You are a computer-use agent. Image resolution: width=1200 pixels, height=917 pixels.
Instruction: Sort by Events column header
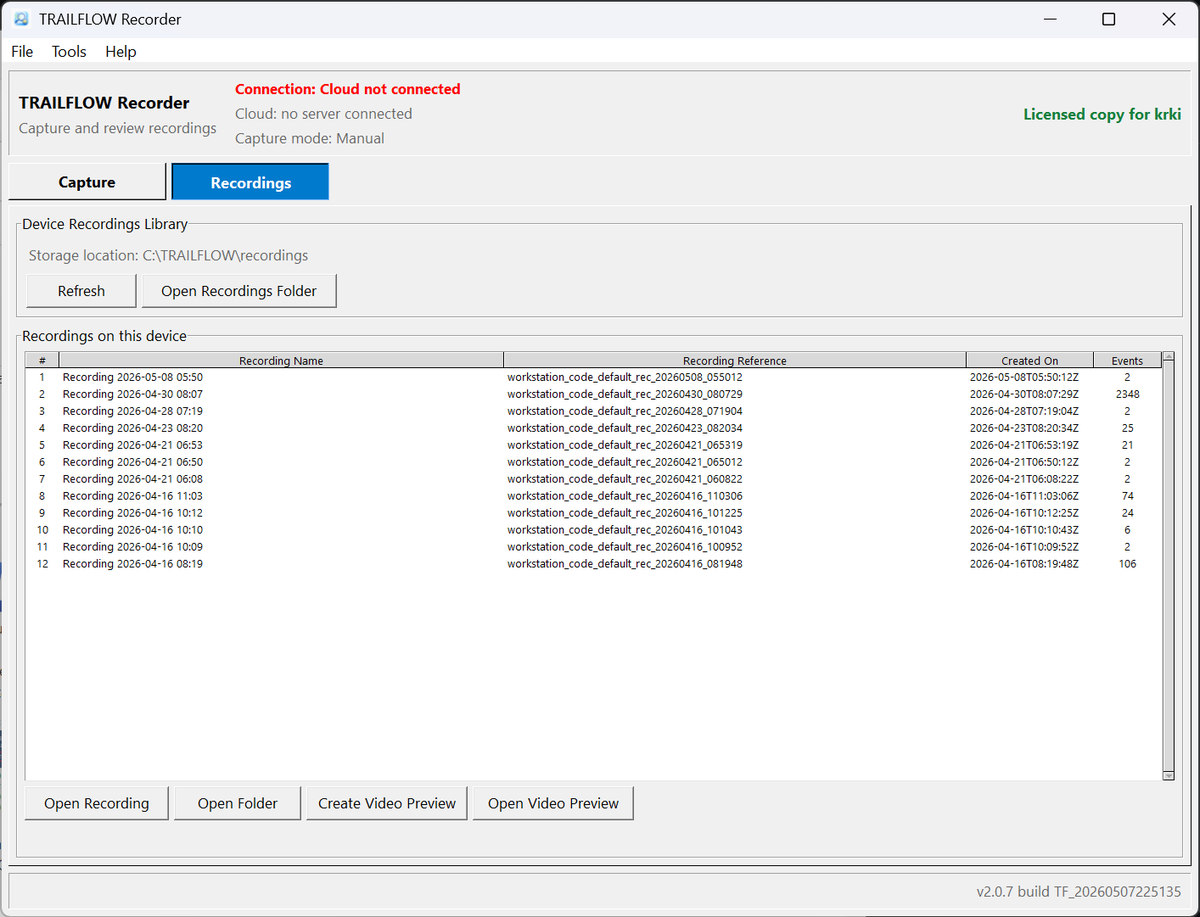[1127, 360]
